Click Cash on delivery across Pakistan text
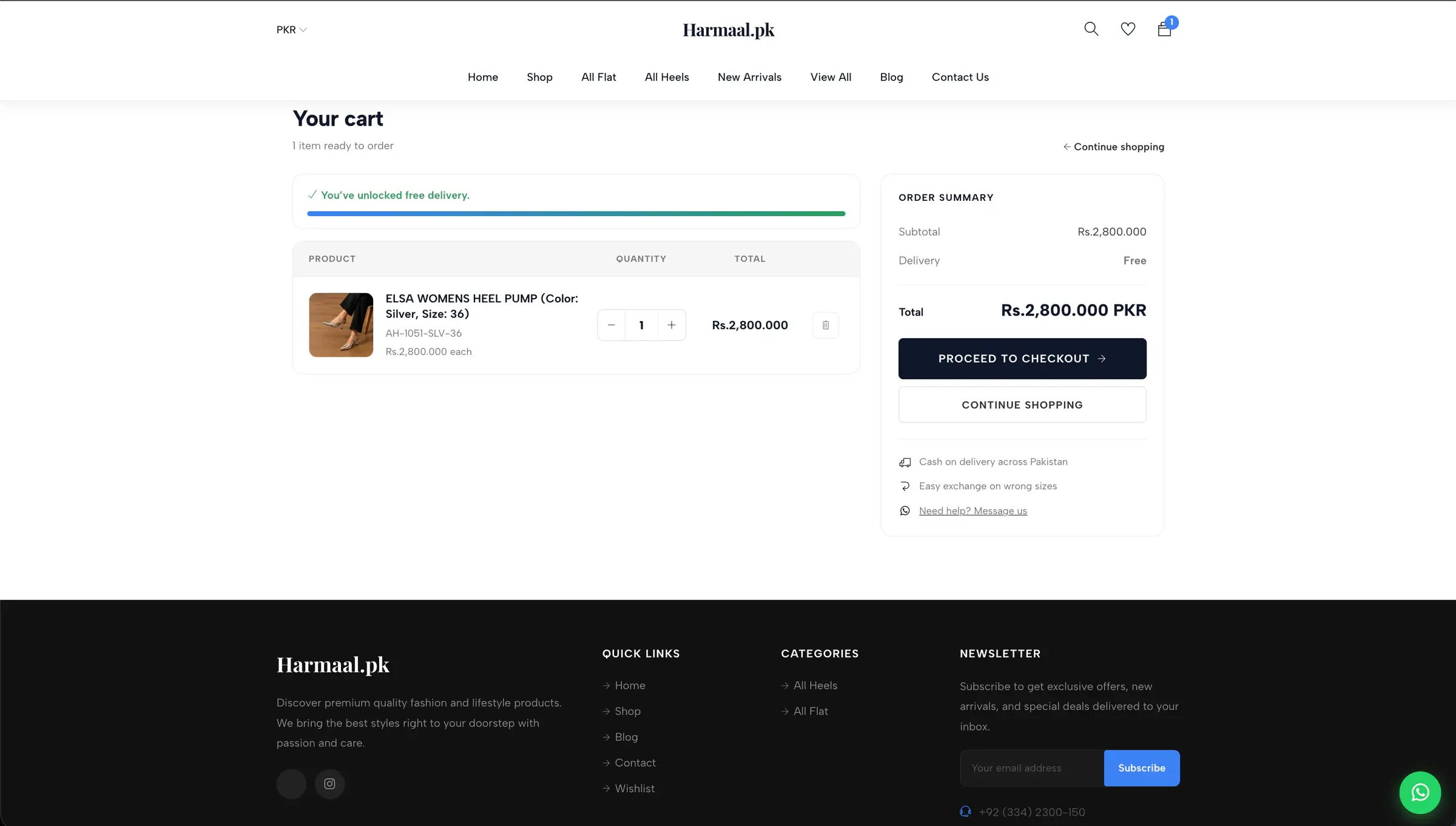Image resolution: width=1456 pixels, height=826 pixels. 993,462
